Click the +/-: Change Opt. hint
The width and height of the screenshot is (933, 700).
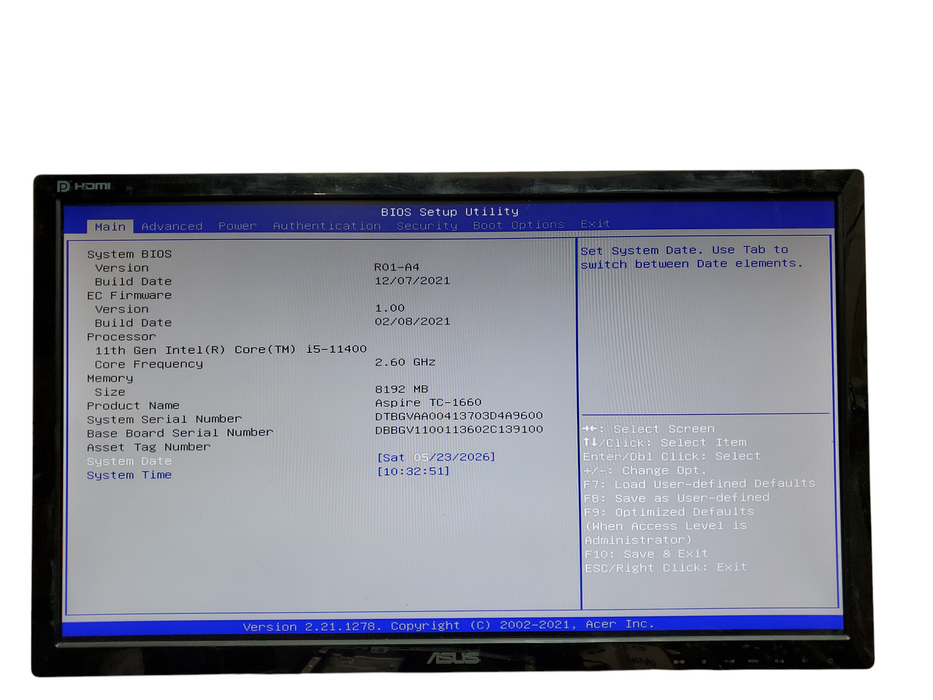[x=645, y=470]
